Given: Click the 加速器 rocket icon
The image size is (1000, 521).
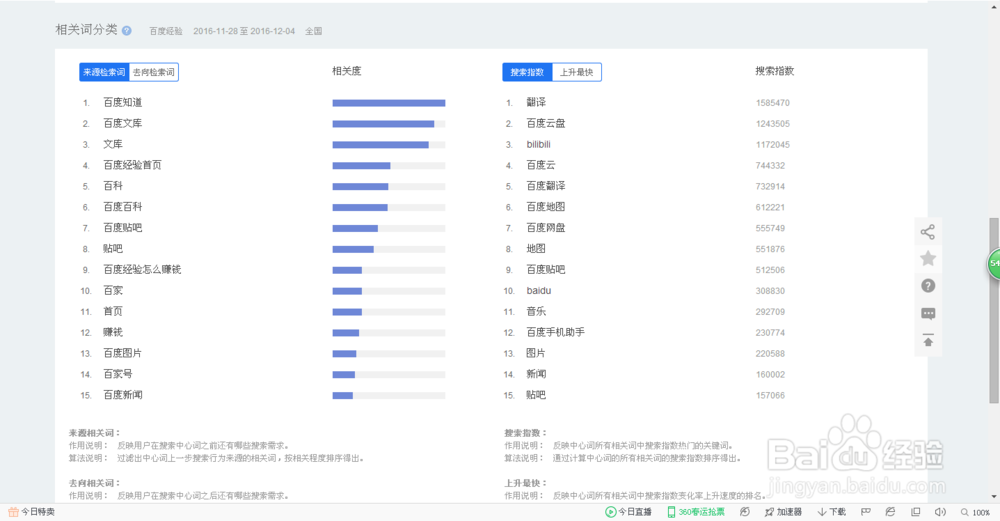Looking at the screenshot, I should pyautogui.click(x=769, y=511).
